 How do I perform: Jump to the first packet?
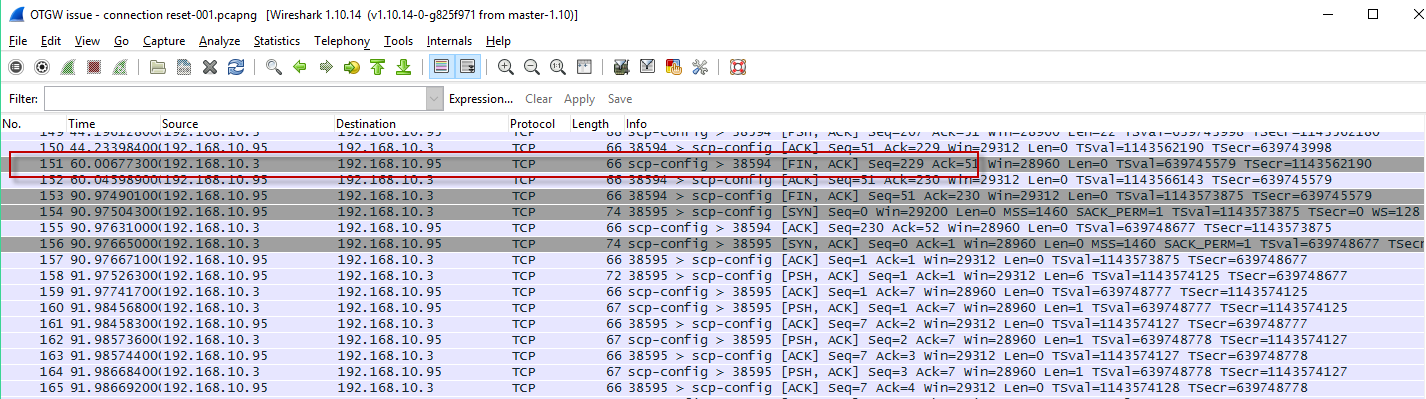coord(378,67)
